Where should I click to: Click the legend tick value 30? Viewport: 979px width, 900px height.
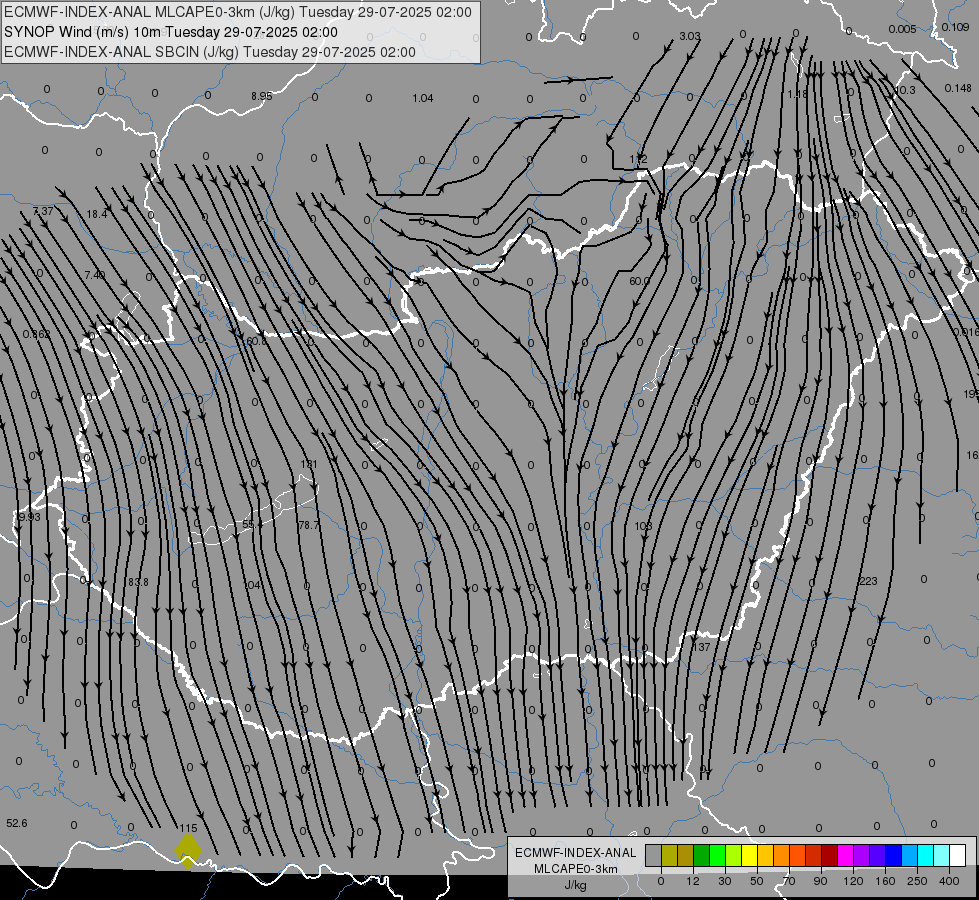point(724,881)
